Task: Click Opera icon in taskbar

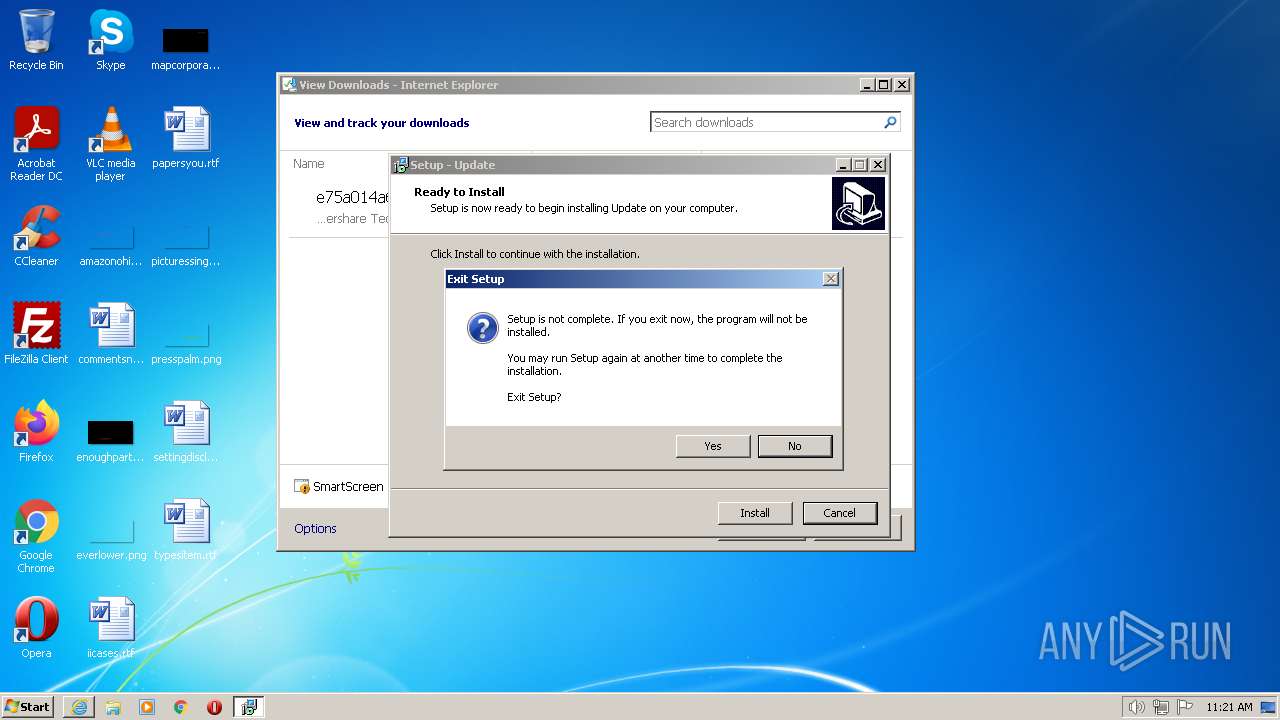Action: 214,707
